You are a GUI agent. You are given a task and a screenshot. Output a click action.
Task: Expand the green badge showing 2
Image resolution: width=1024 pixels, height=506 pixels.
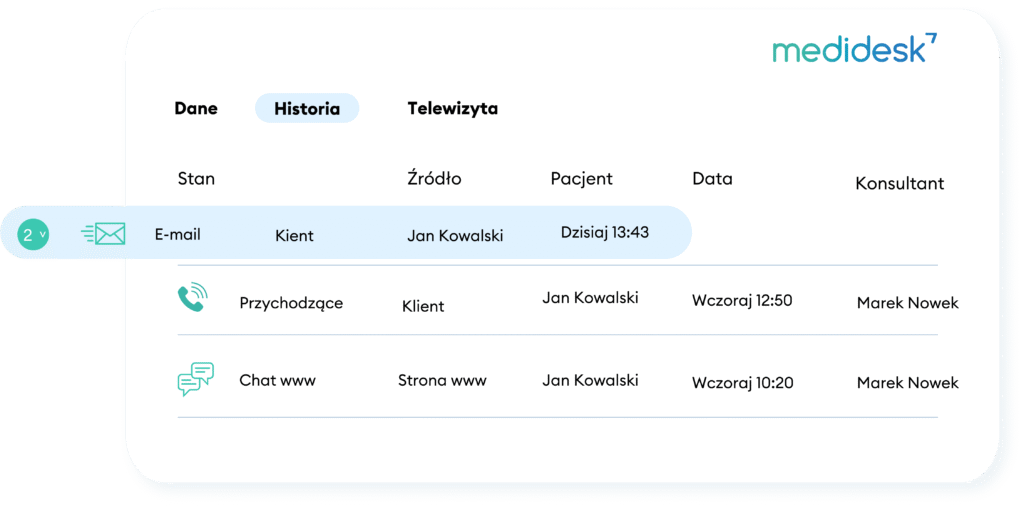[33, 234]
